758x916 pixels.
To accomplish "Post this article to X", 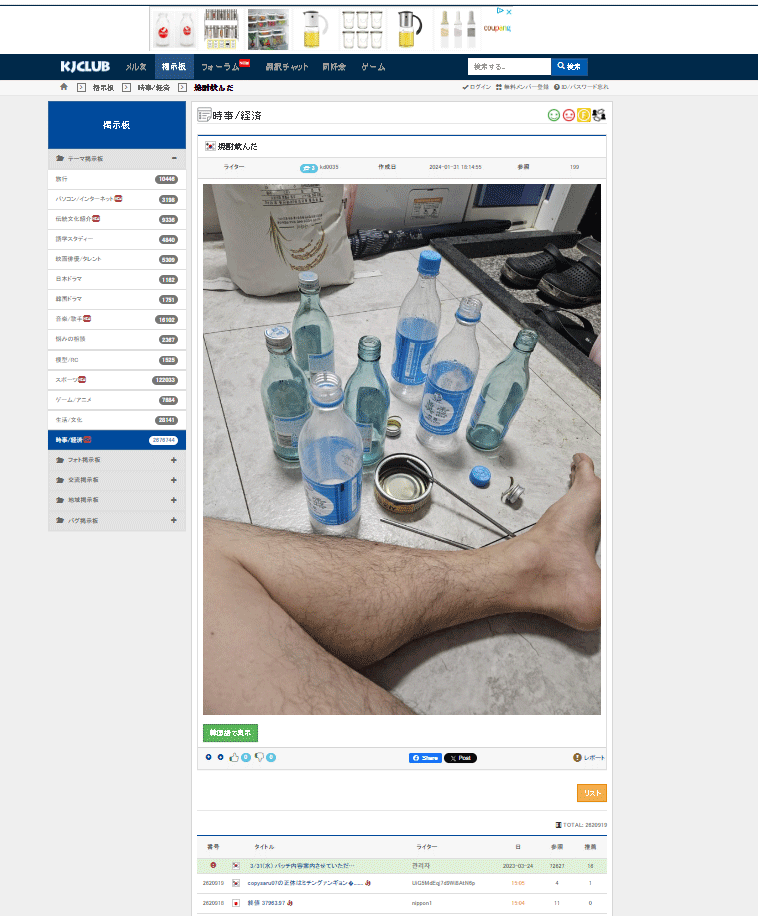I will tap(460, 758).
